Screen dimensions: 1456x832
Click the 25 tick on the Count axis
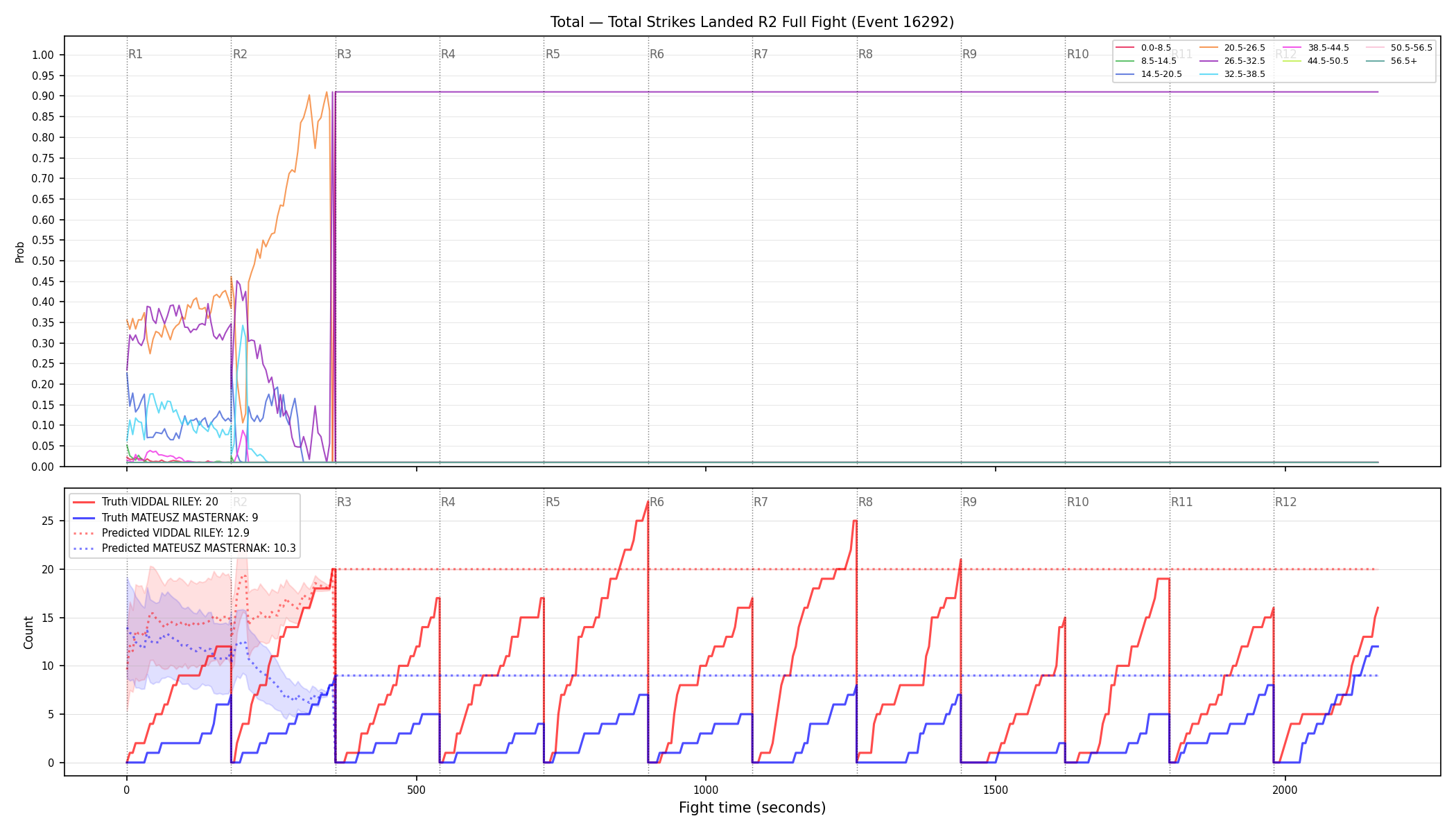pyautogui.click(x=49, y=521)
